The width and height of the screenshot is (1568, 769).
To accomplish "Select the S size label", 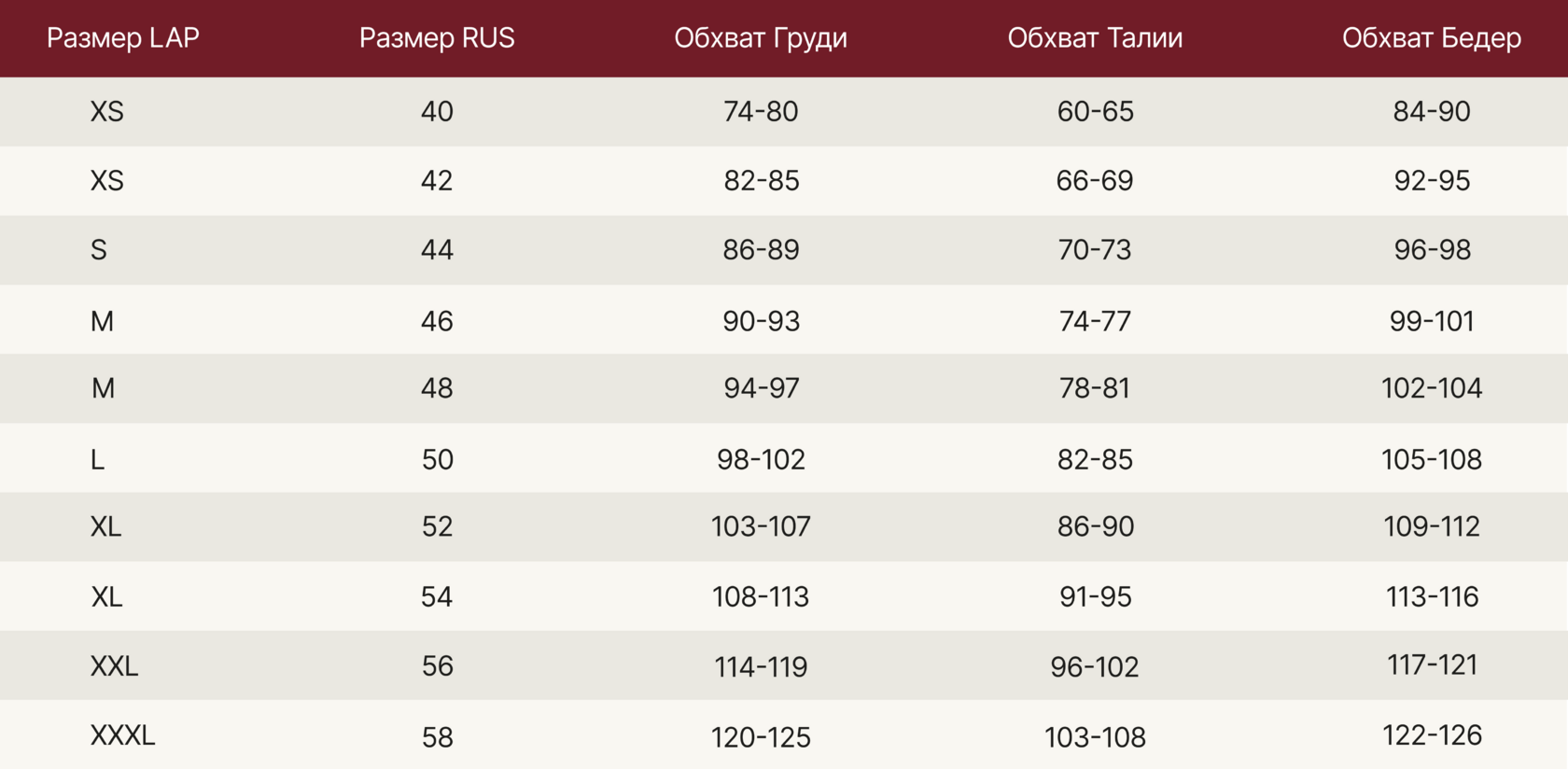I will 99,250.
